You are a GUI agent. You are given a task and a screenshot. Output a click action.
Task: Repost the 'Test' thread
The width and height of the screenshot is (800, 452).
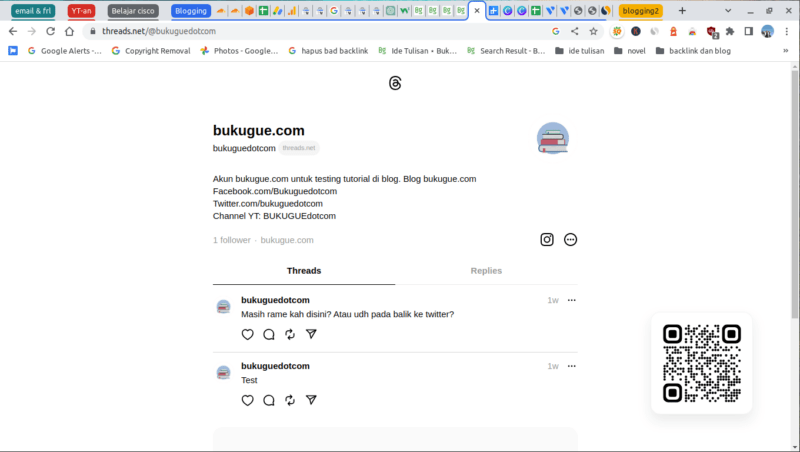tap(290, 400)
